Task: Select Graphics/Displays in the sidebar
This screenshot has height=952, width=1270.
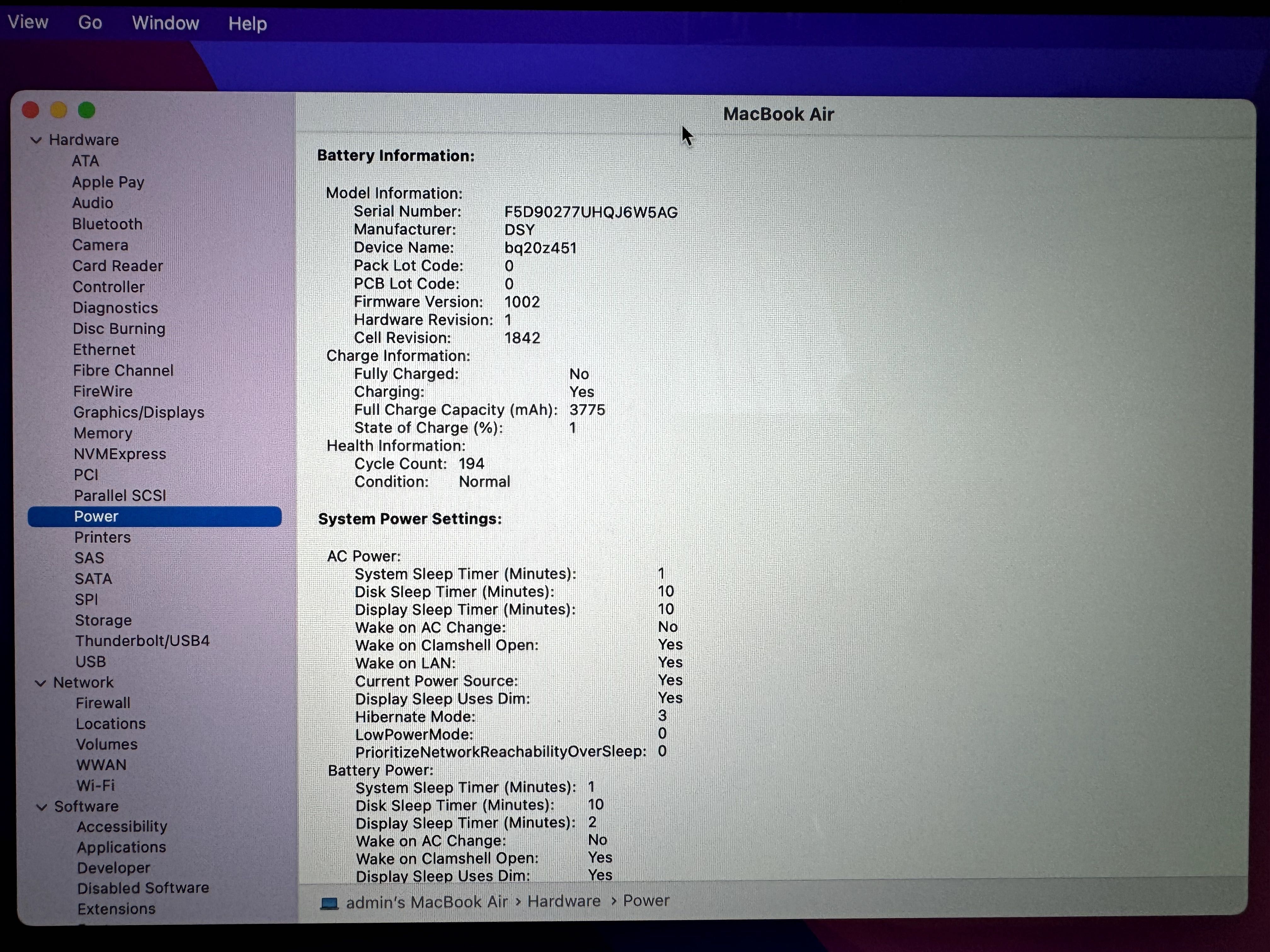Action: point(139,413)
